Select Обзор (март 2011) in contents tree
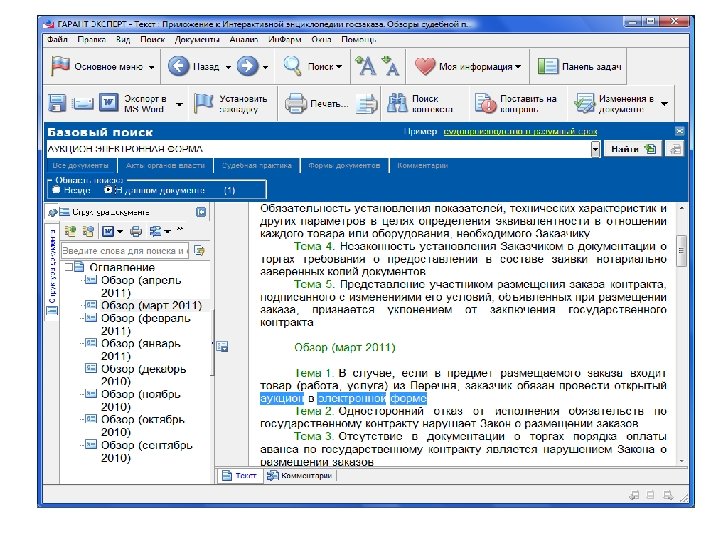This screenshot has width=720, height=540. (151, 305)
